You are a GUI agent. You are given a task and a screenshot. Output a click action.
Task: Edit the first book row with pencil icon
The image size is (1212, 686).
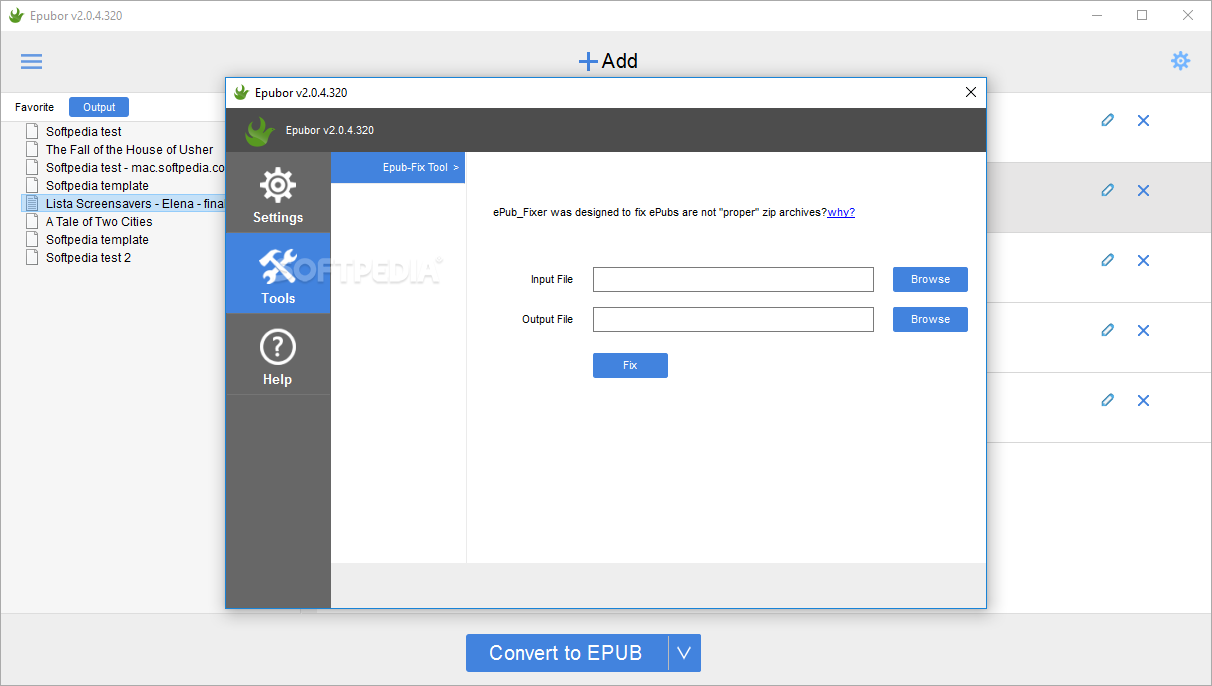pyautogui.click(x=1107, y=120)
